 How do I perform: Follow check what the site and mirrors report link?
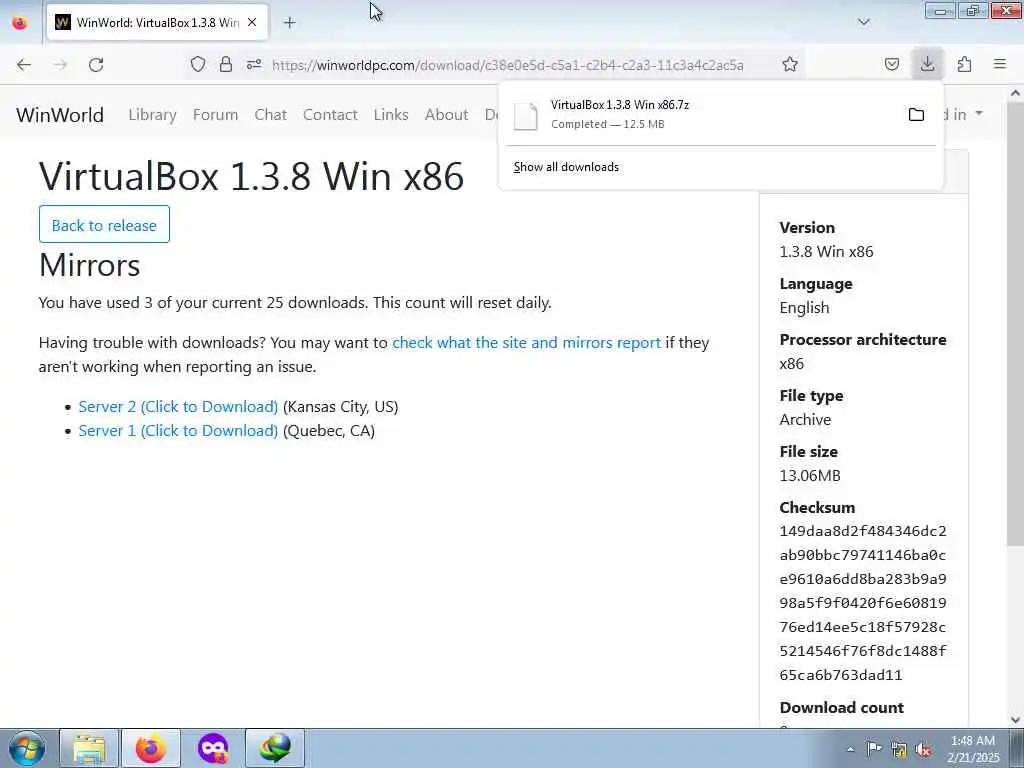click(x=526, y=343)
